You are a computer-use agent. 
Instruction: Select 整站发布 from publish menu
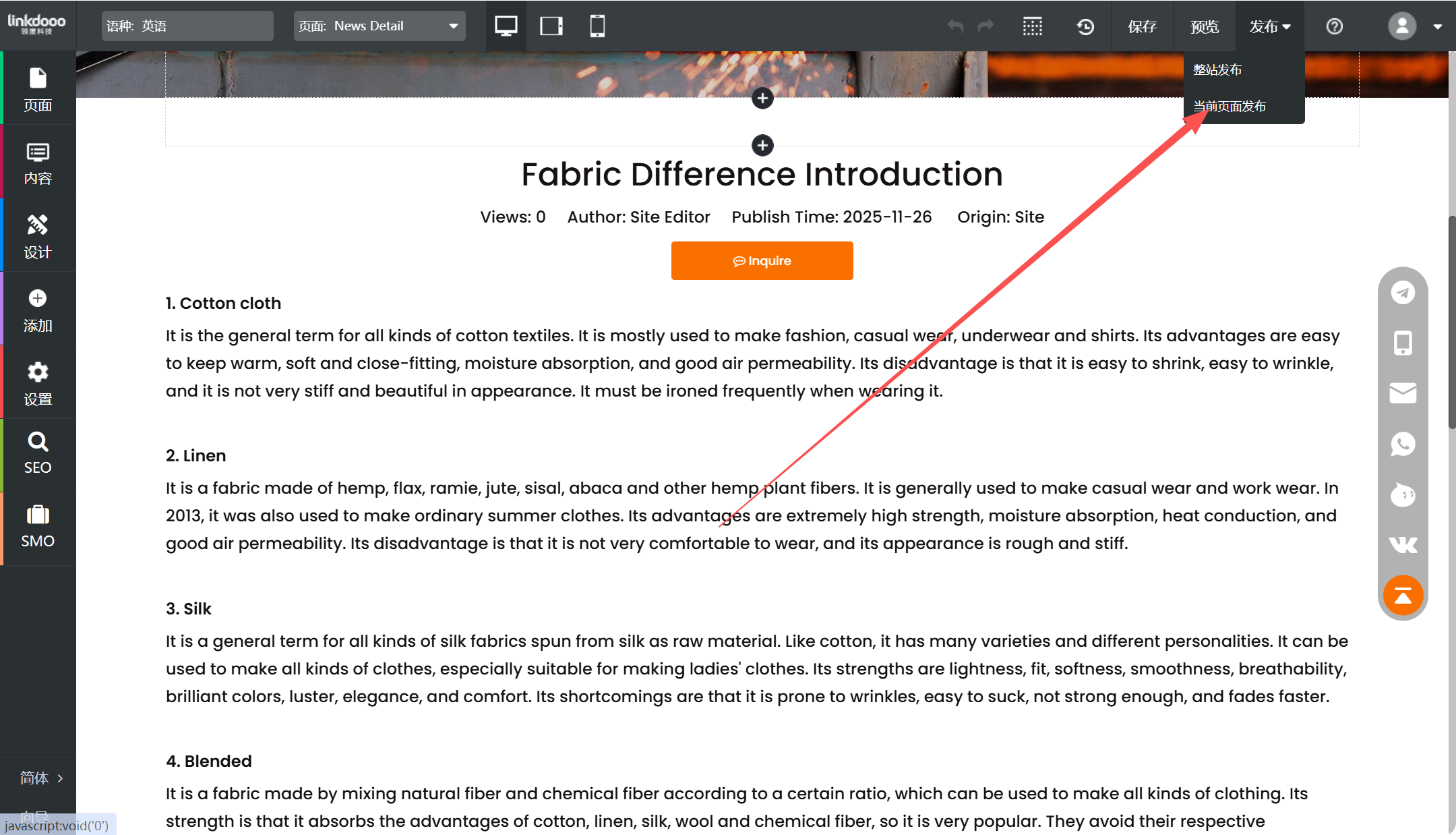click(x=1217, y=69)
